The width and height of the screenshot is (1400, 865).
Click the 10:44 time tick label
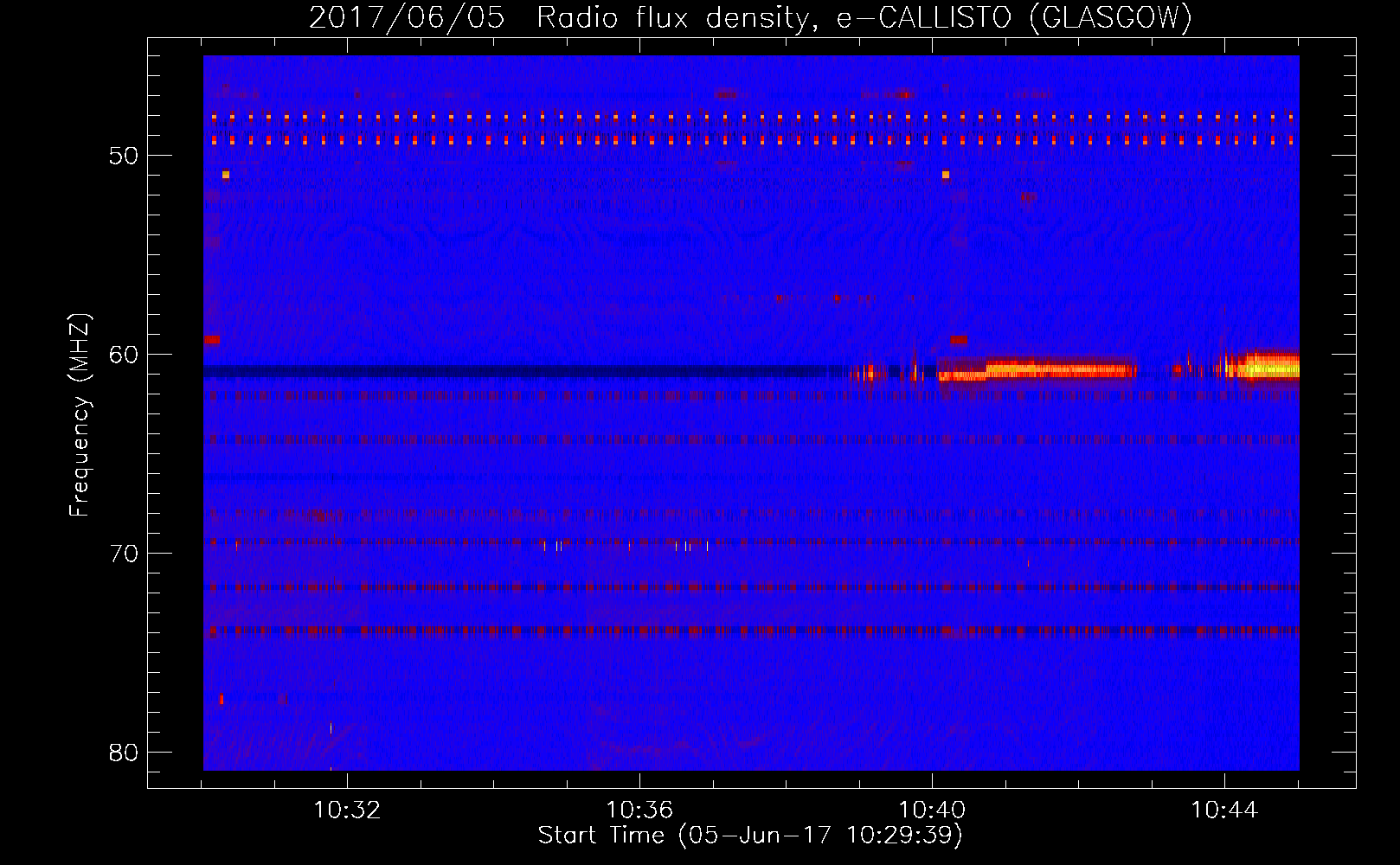pos(1224,810)
